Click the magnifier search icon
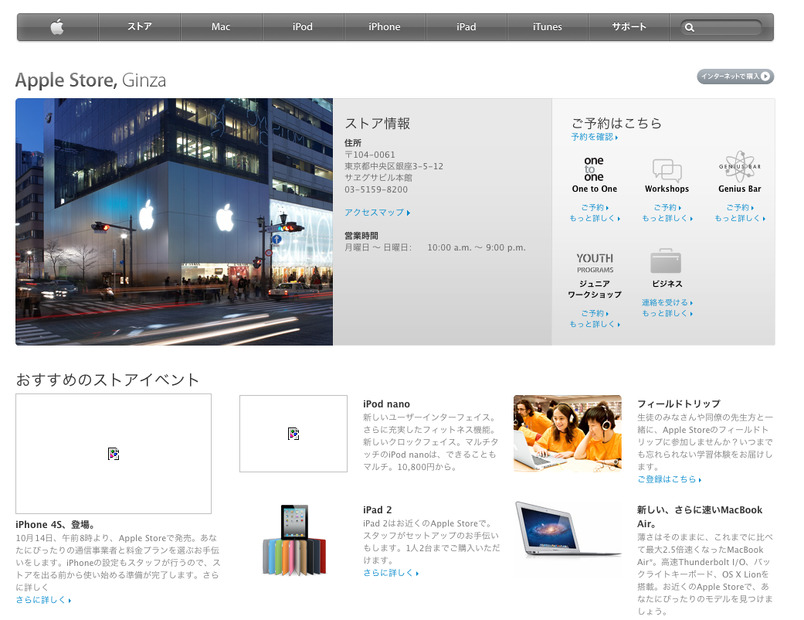Viewport: 804px width, 620px height. (x=690, y=28)
